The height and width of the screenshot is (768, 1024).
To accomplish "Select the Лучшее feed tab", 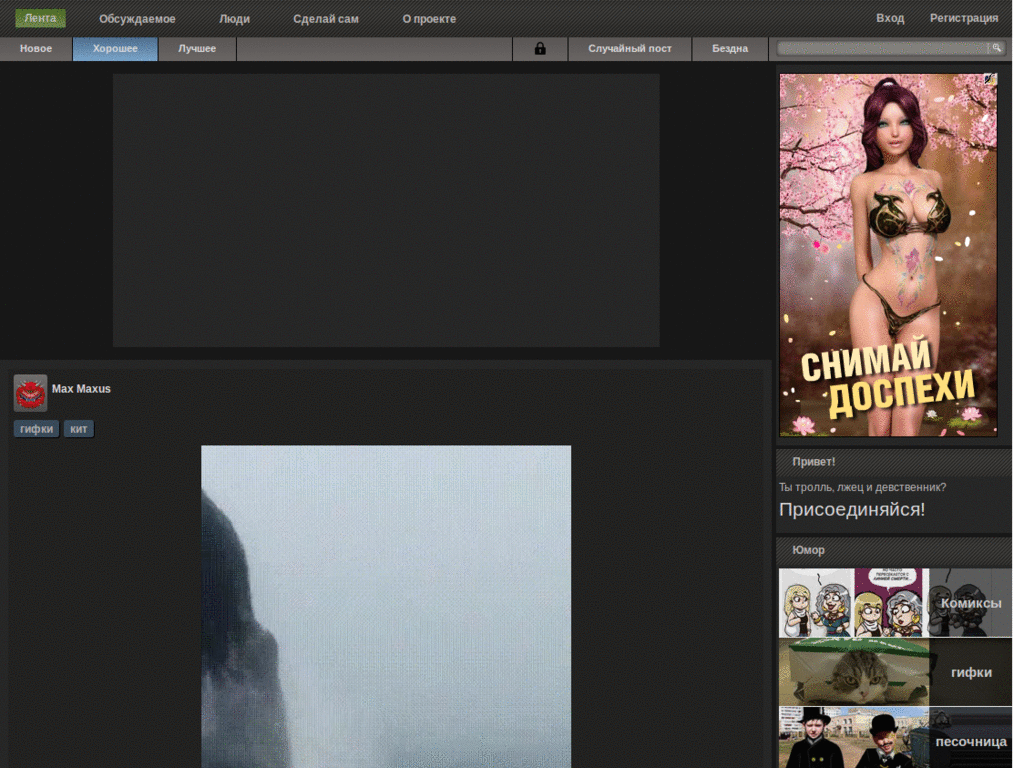I will click(x=197, y=49).
